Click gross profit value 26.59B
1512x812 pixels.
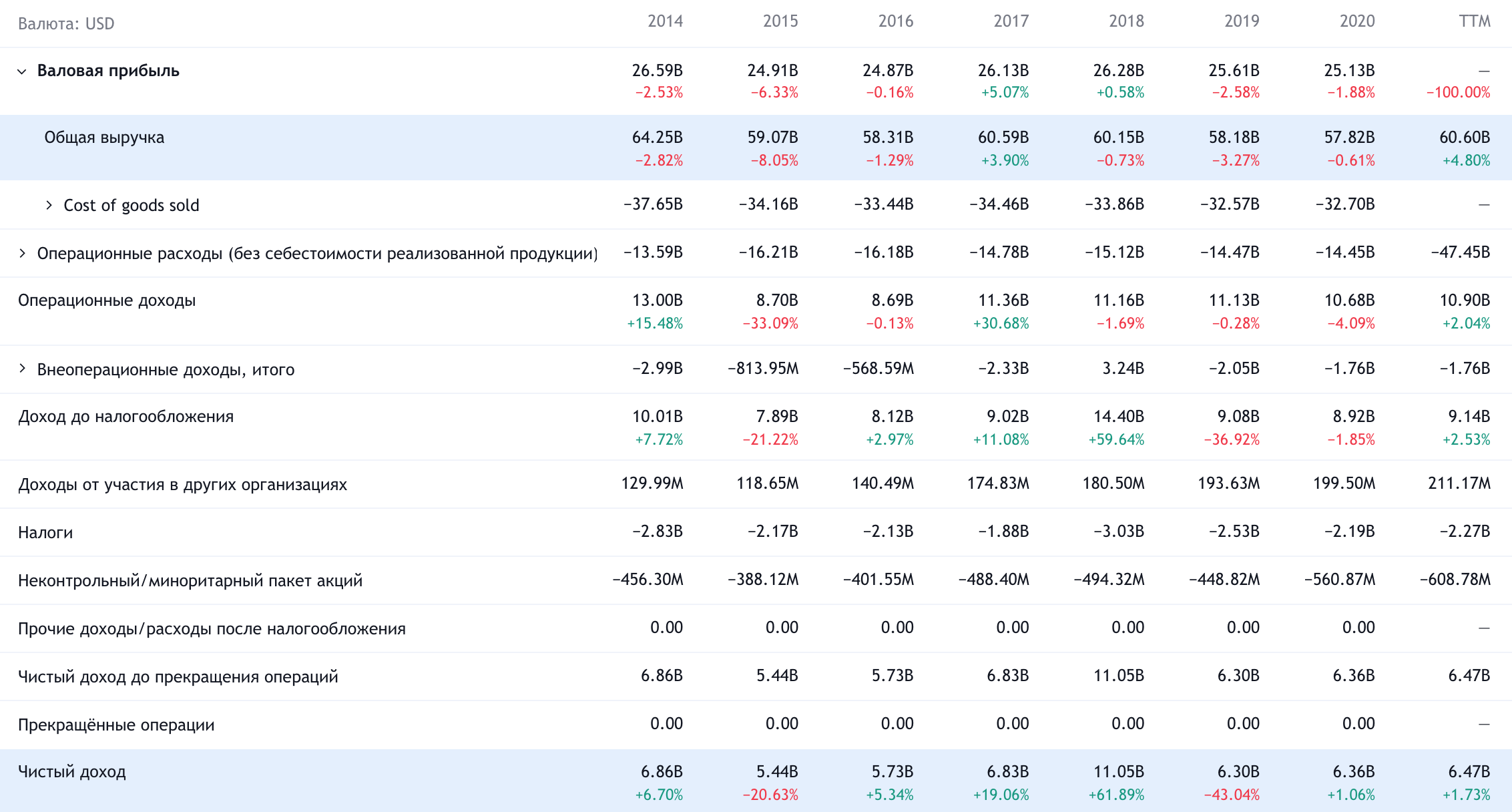click(658, 71)
